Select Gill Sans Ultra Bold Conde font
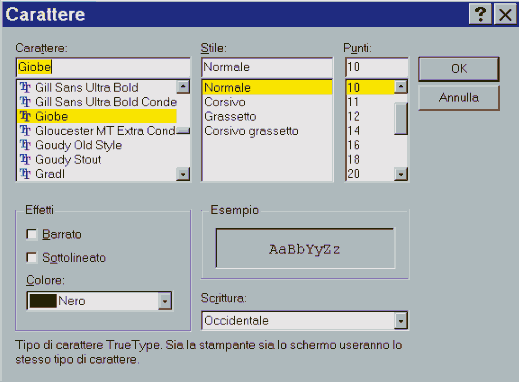519x382 pixels. (97, 102)
